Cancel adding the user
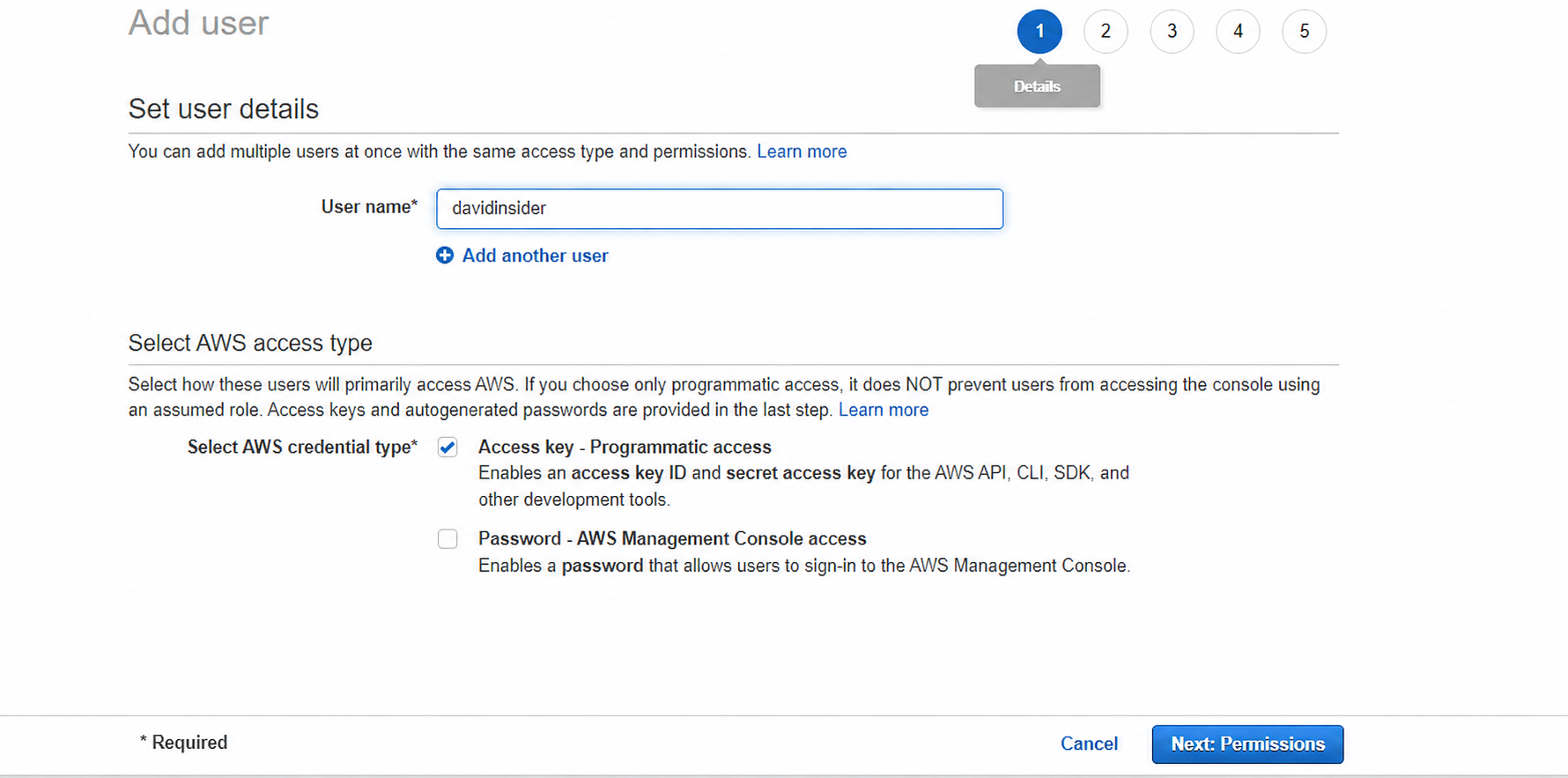Screen dimensions: 1568x778 tap(1089, 744)
